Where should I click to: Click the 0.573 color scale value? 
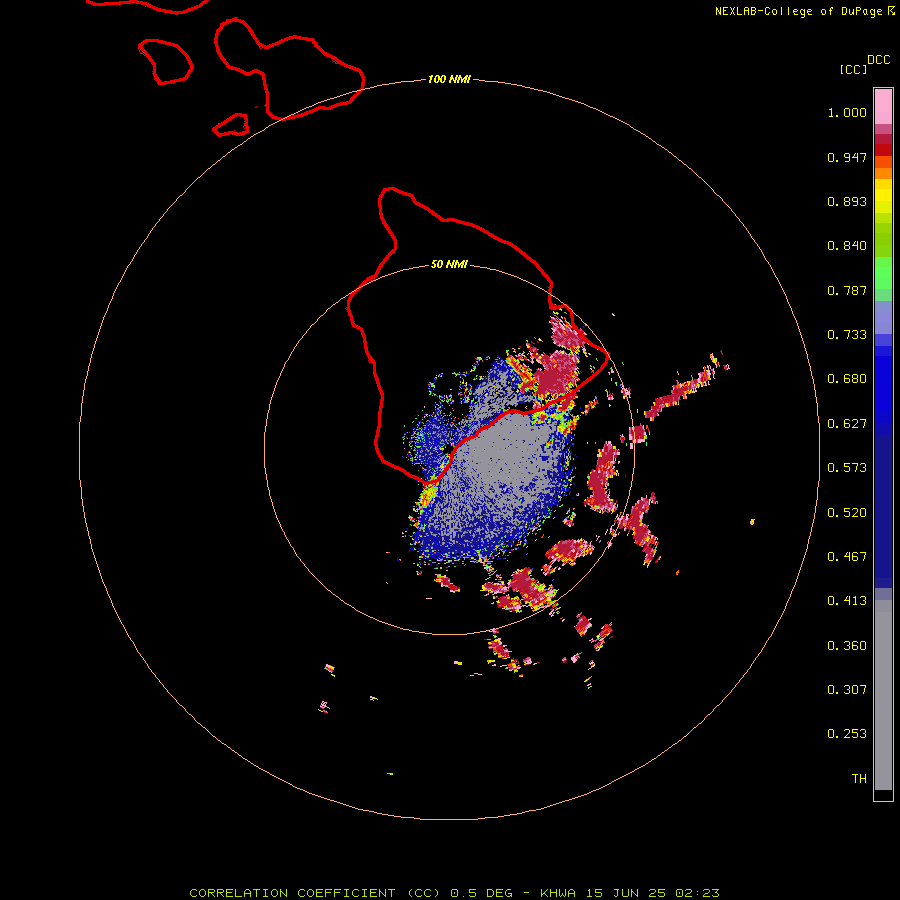(847, 468)
